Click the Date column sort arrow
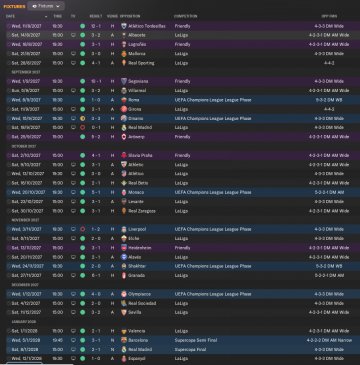 [46, 16]
